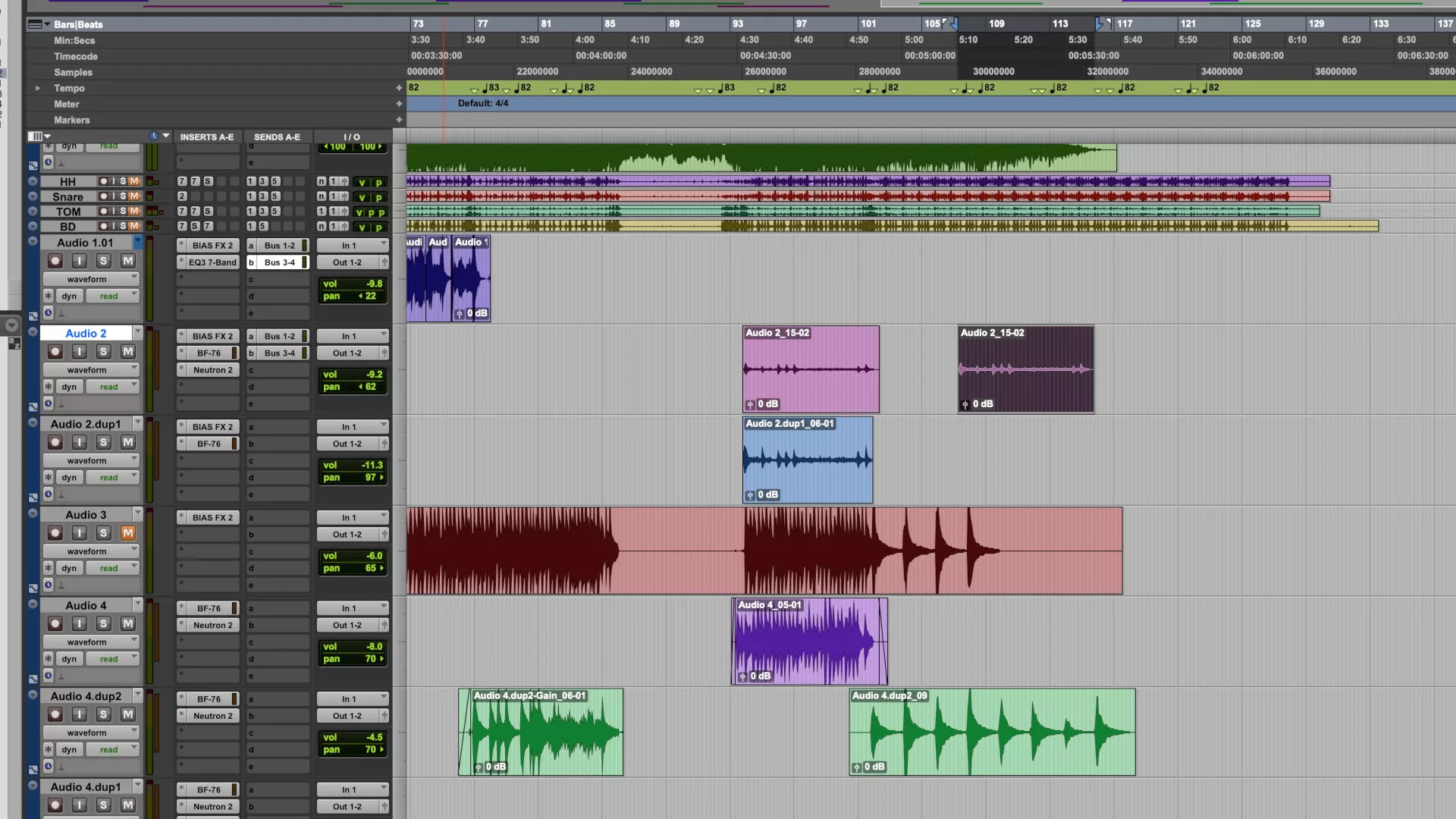Image resolution: width=1456 pixels, height=819 pixels.
Task: Click the freeze snowflake icon on Audio 2.dup1
Action: click(49, 478)
